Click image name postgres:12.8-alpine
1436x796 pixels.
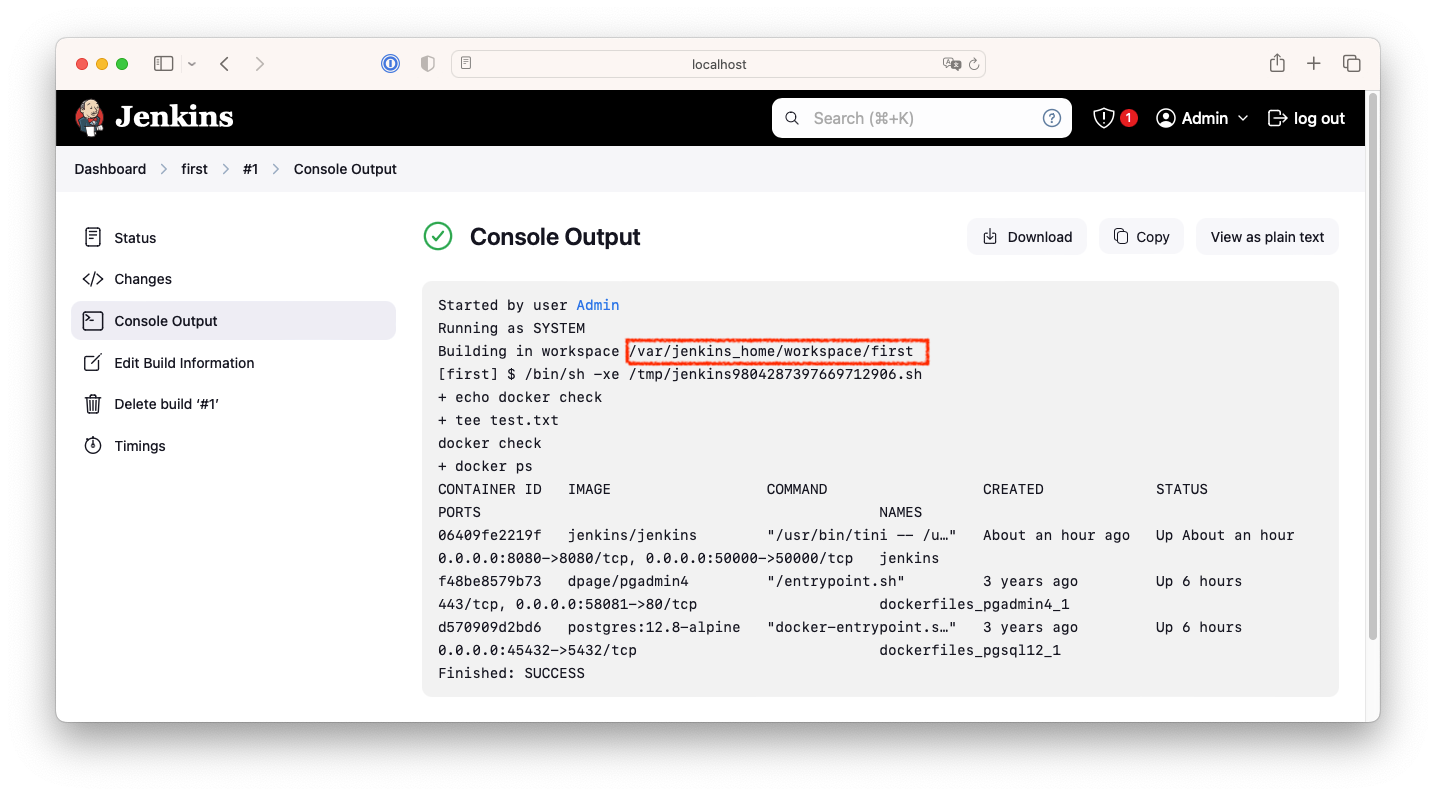point(654,627)
